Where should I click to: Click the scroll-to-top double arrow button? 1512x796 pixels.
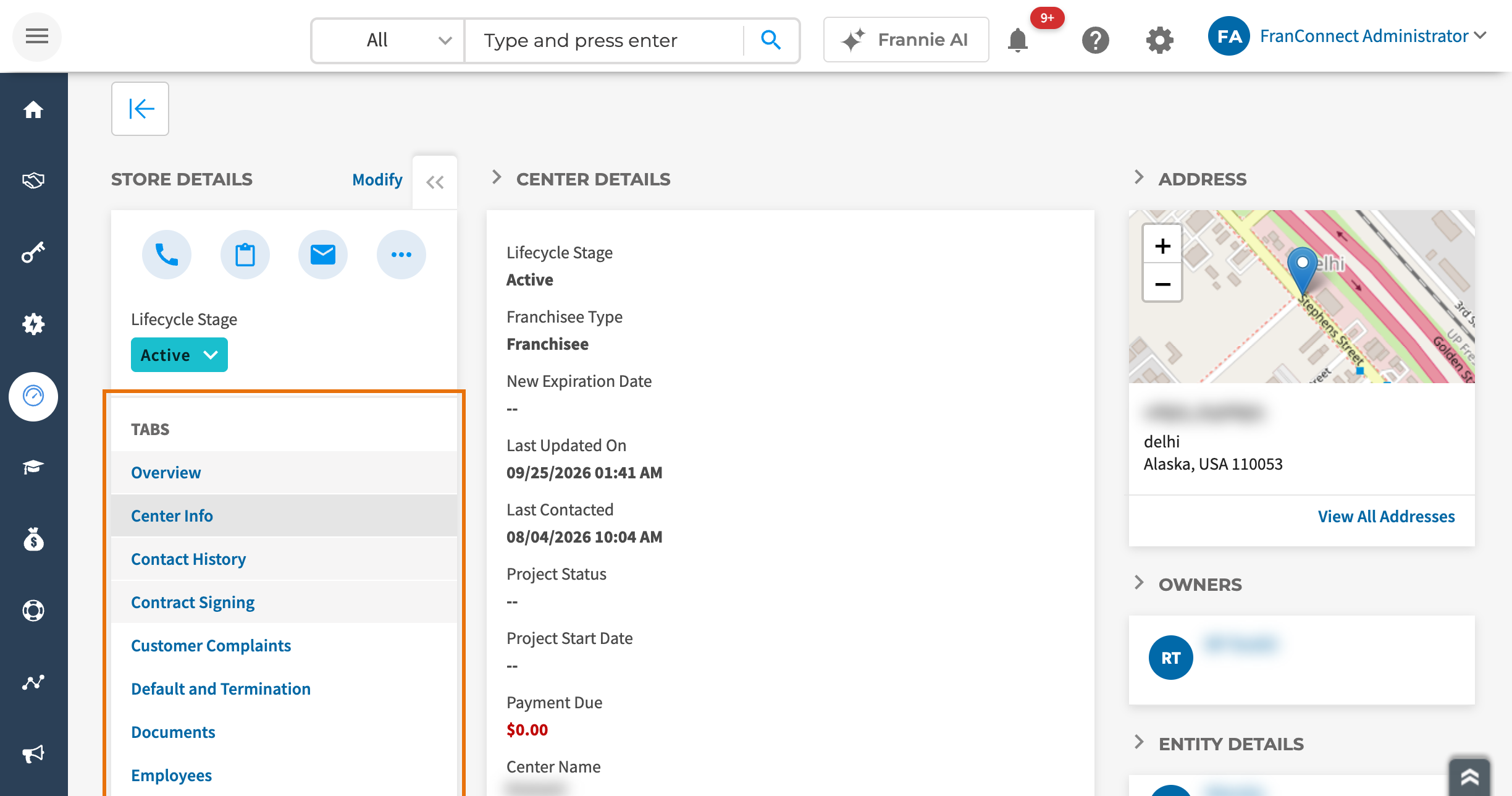point(1469,777)
